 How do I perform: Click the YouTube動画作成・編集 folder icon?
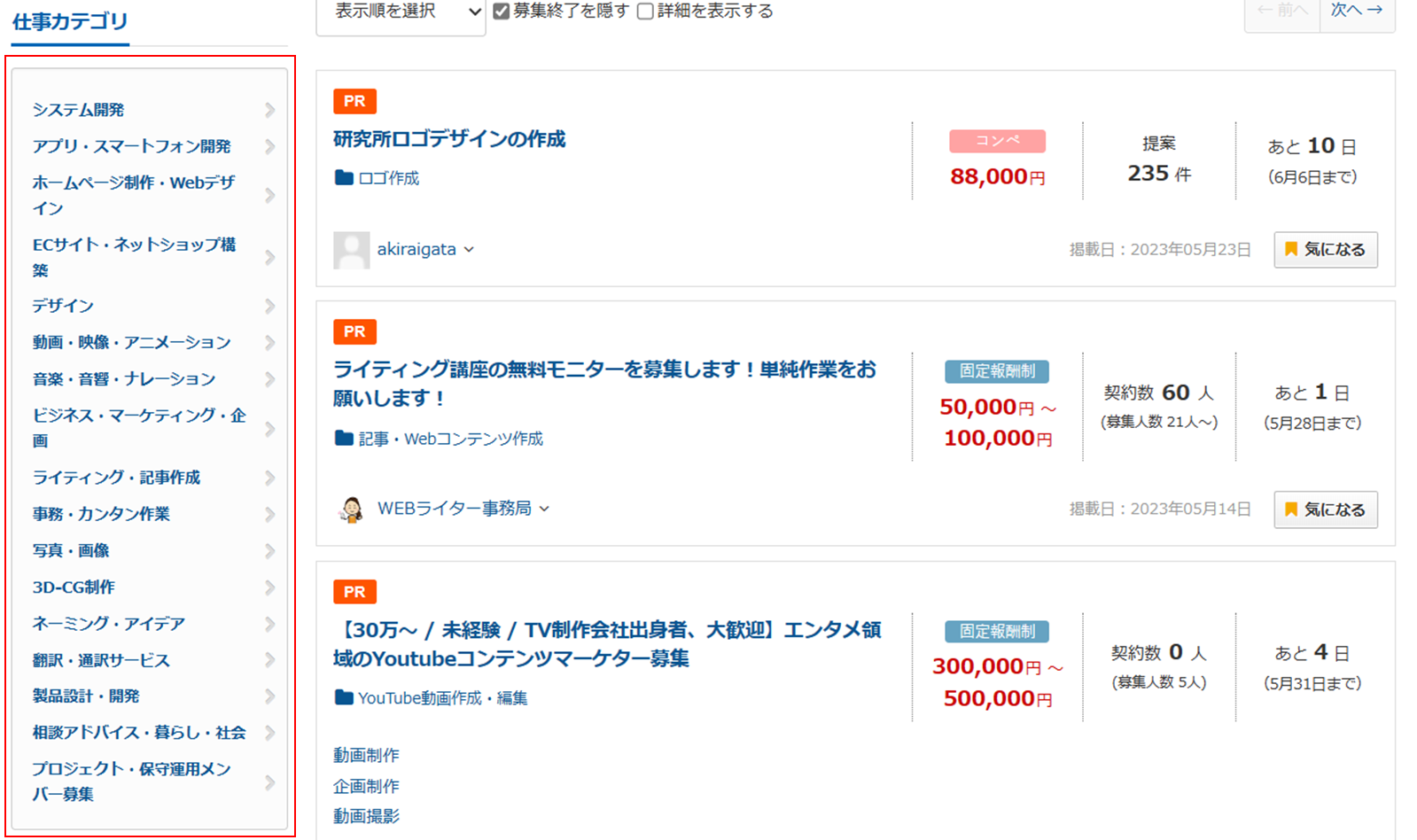(x=344, y=698)
